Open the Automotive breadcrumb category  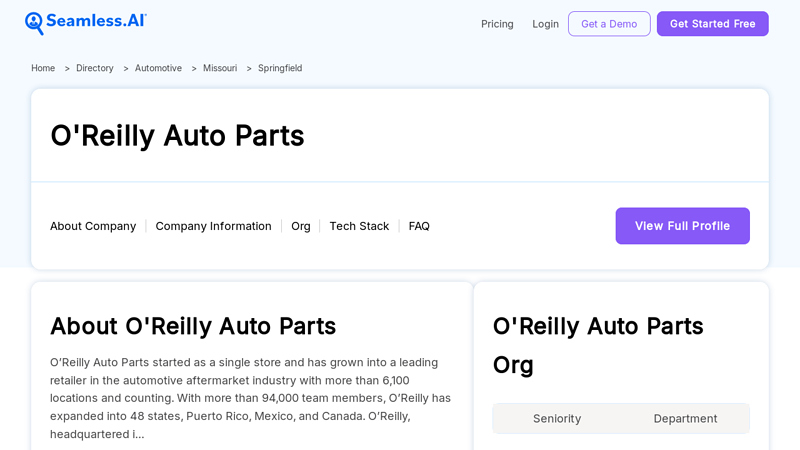pos(158,68)
